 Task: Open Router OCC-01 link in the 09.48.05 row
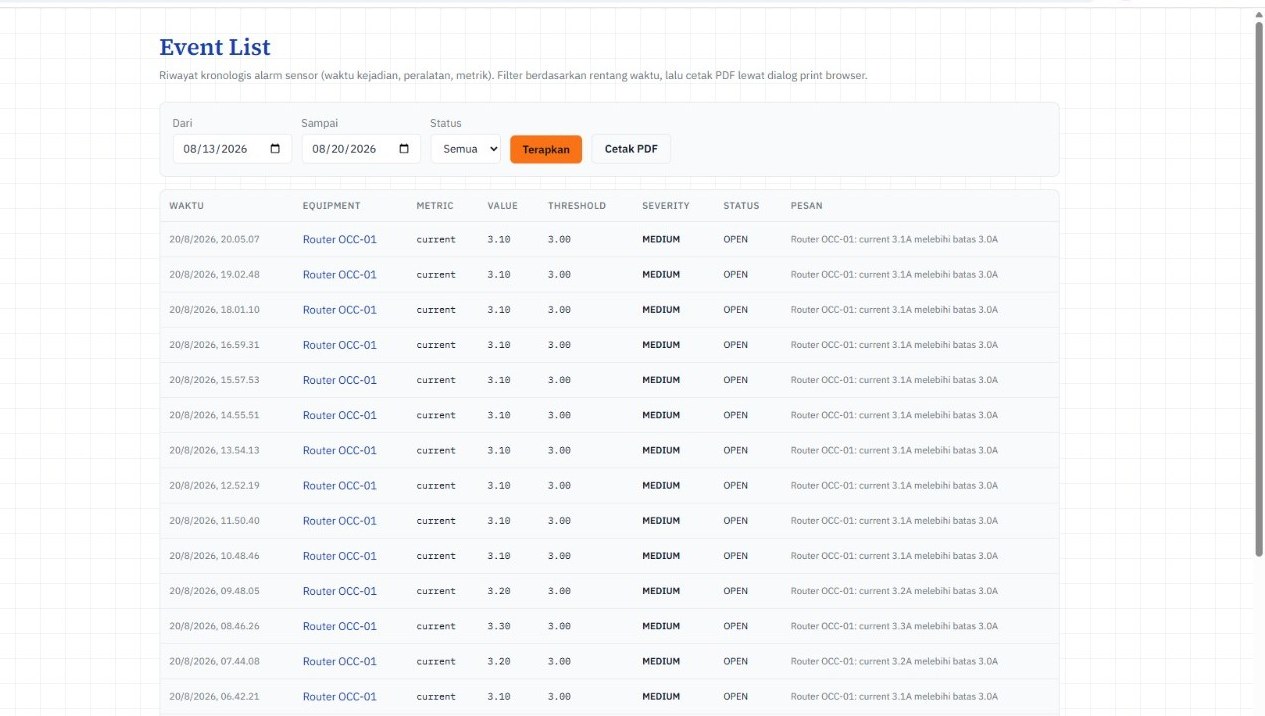point(340,591)
